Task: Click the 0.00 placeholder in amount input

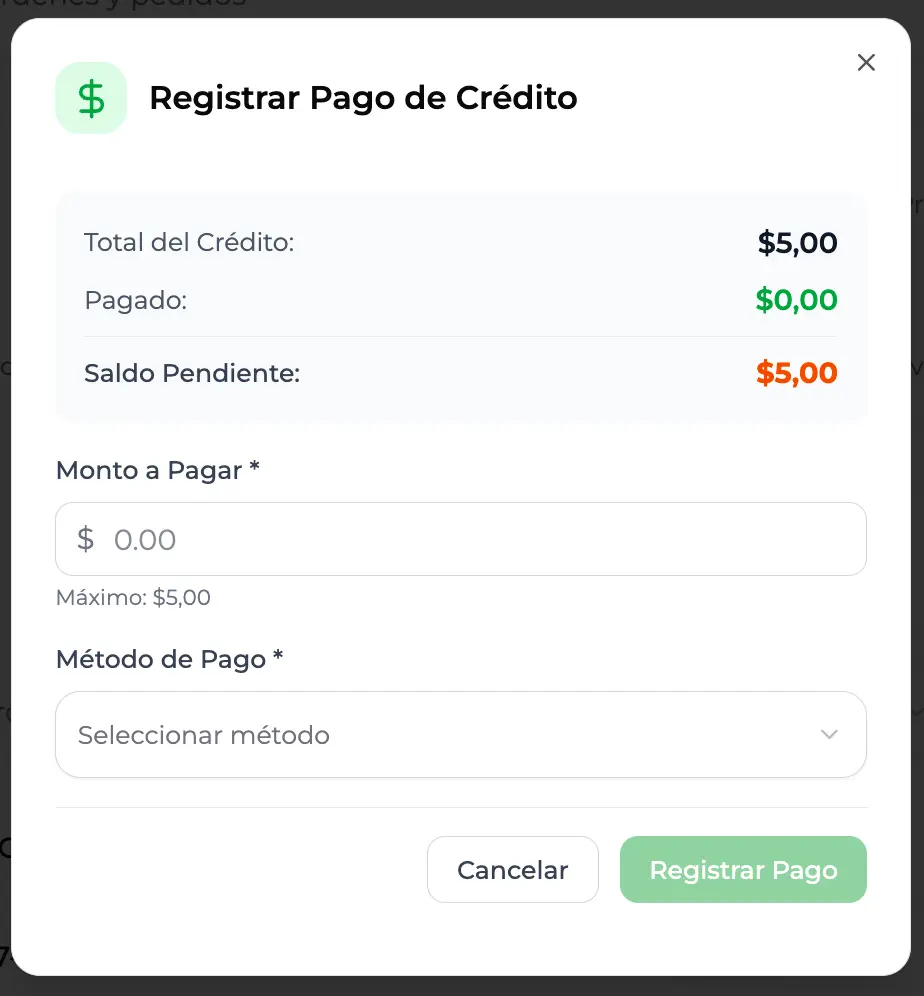Action: coord(145,540)
